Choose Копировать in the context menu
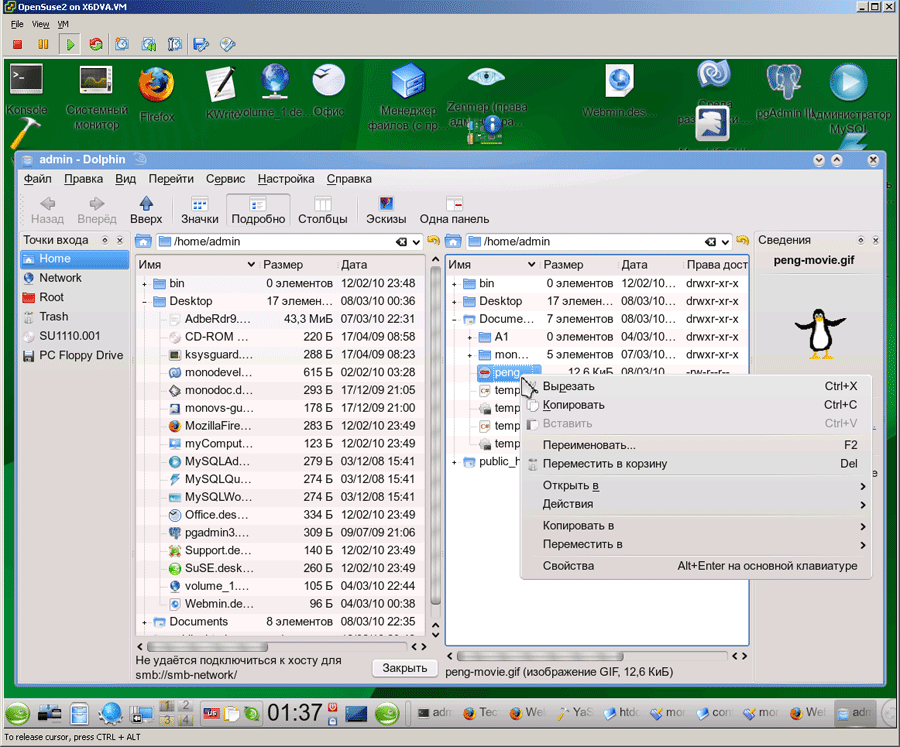The image size is (900, 747). tap(696, 405)
